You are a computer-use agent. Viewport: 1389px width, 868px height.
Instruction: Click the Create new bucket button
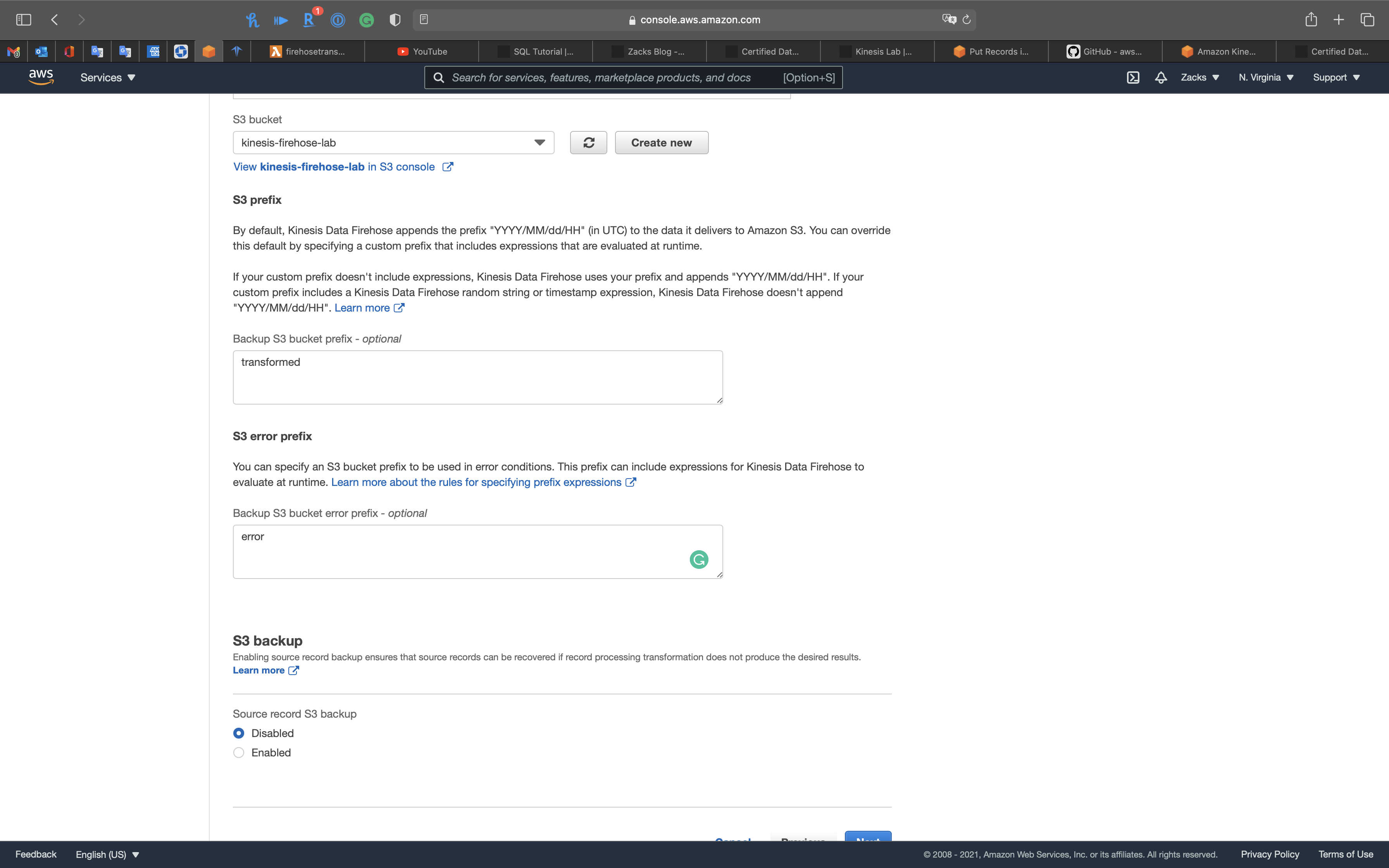661,143
